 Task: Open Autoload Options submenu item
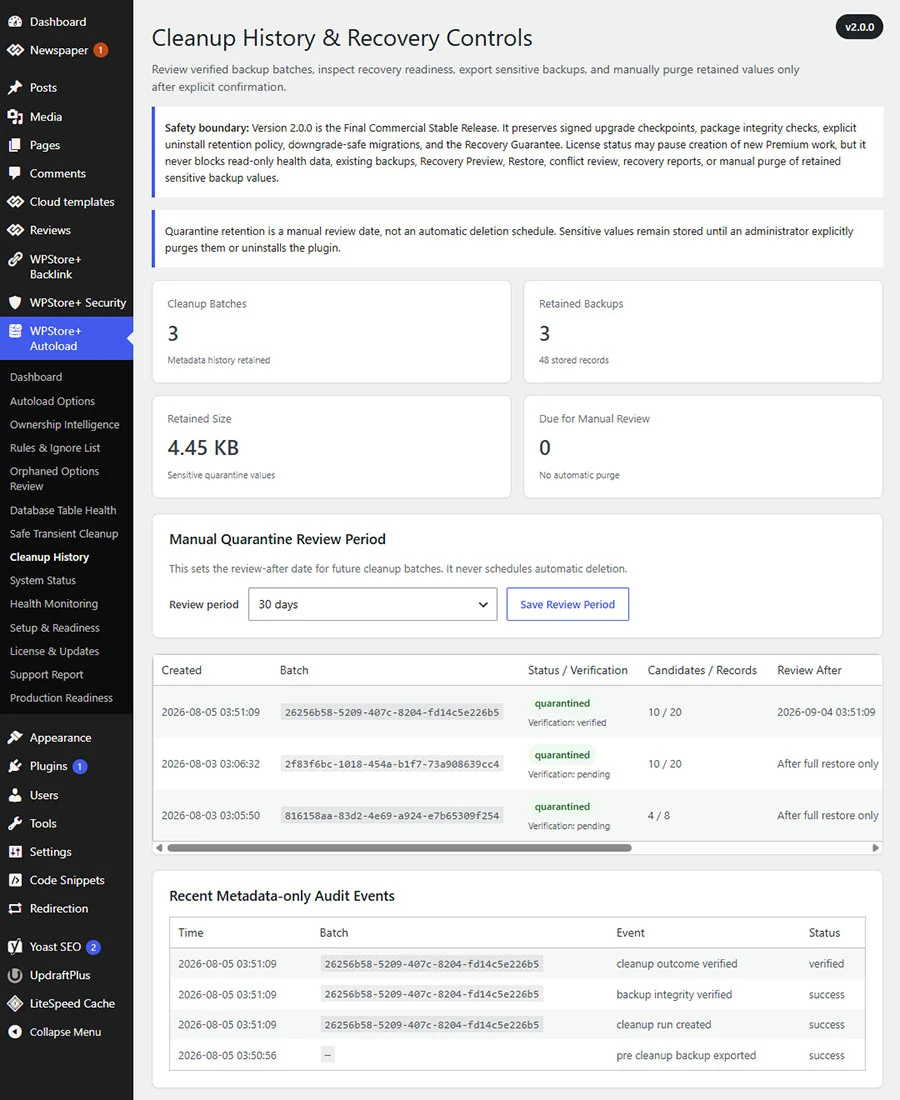[x=52, y=401]
